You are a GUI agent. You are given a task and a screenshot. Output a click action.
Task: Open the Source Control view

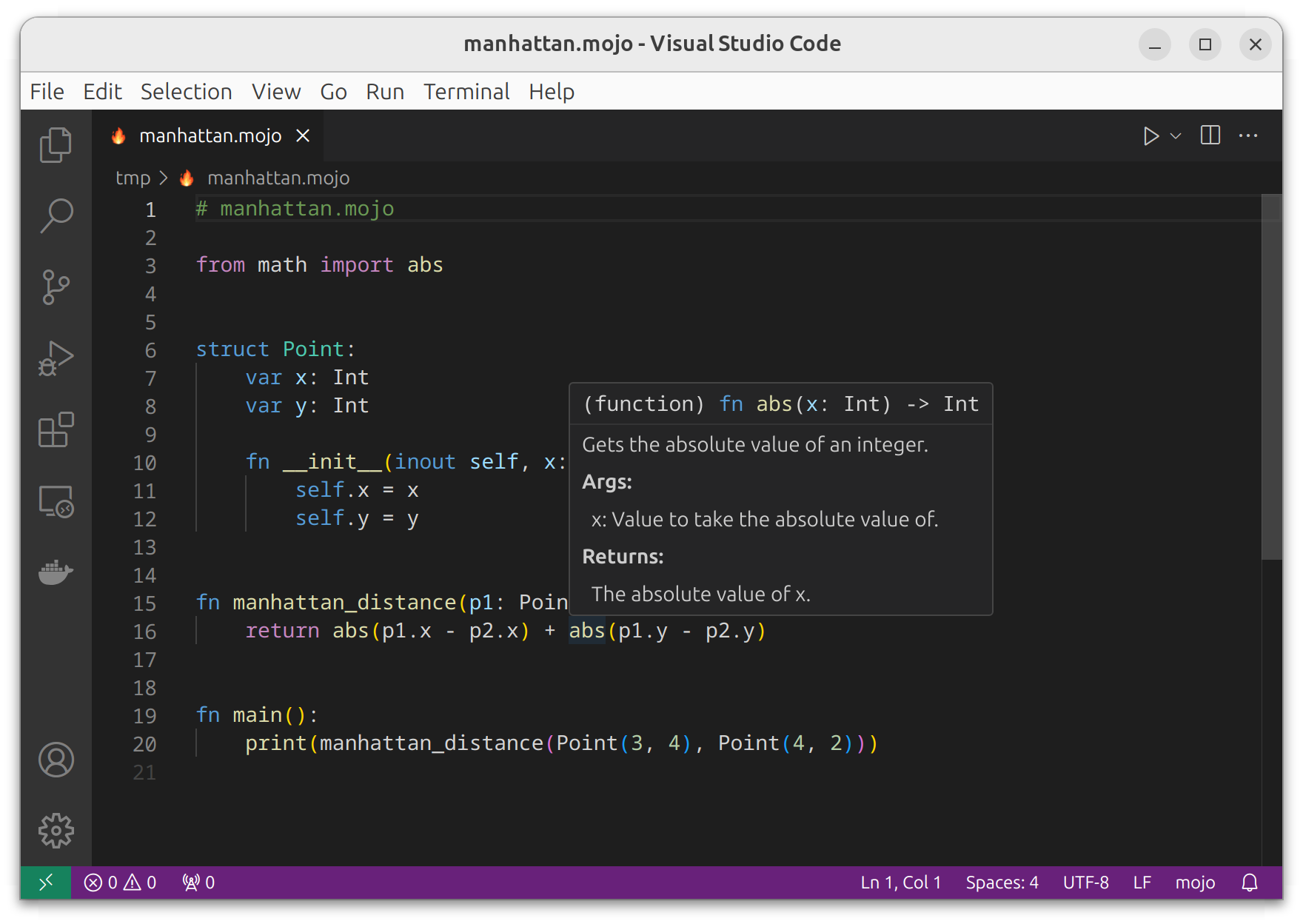pyautogui.click(x=56, y=287)
